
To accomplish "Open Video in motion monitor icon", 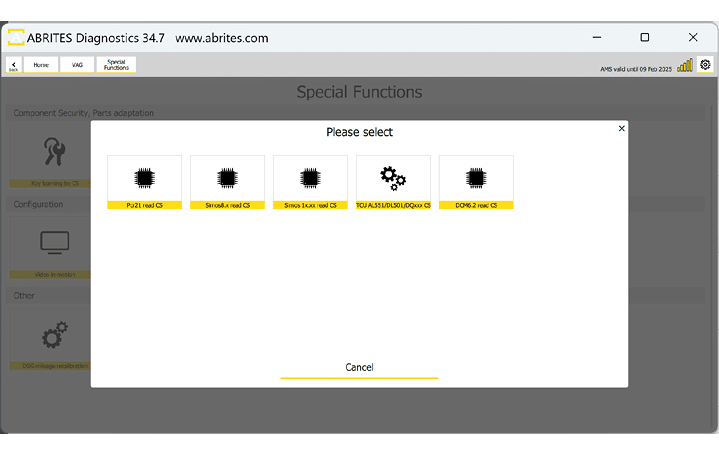I will pos(51,244).
